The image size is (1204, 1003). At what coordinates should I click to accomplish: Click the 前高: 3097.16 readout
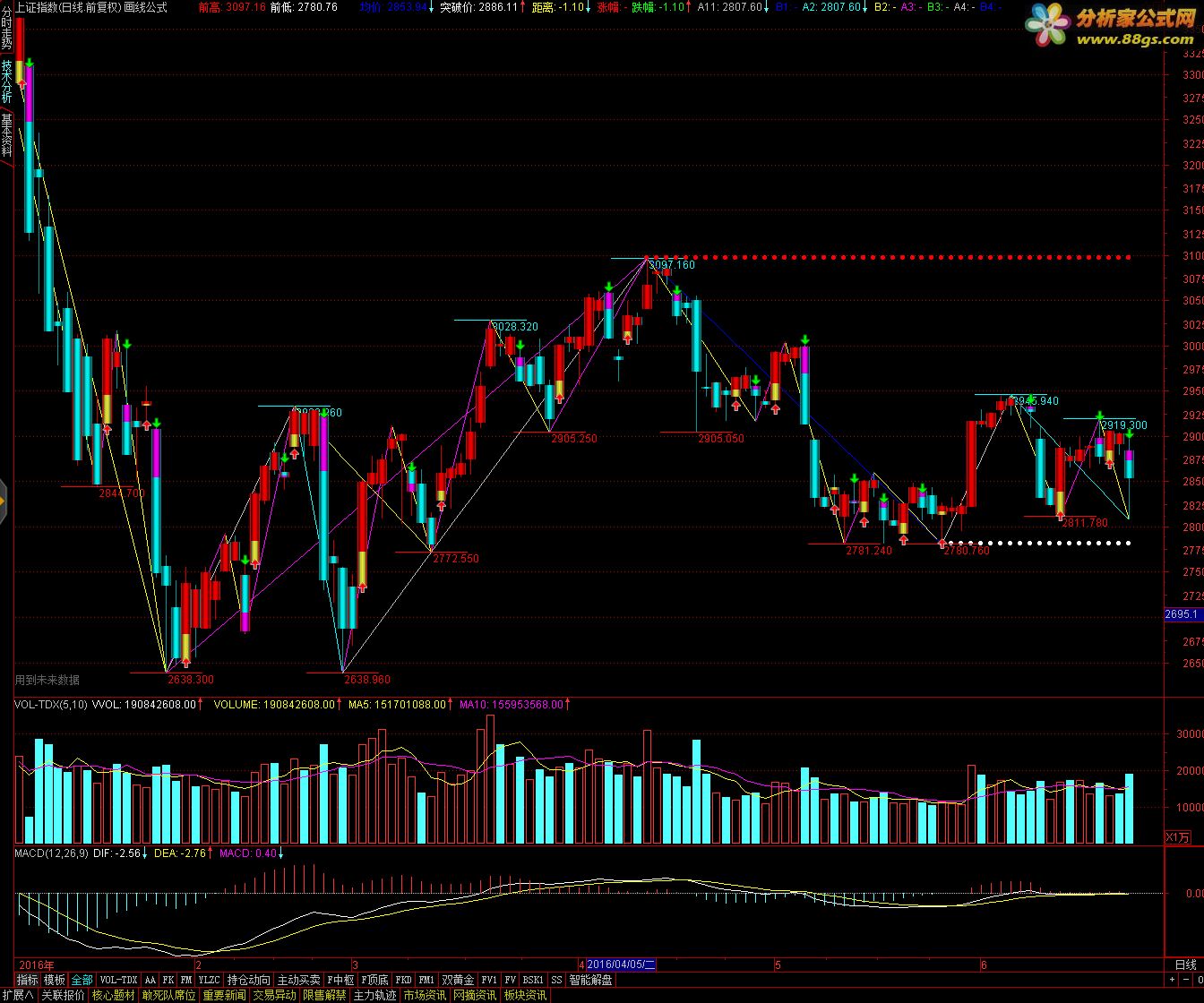click(x=232, y=6)
